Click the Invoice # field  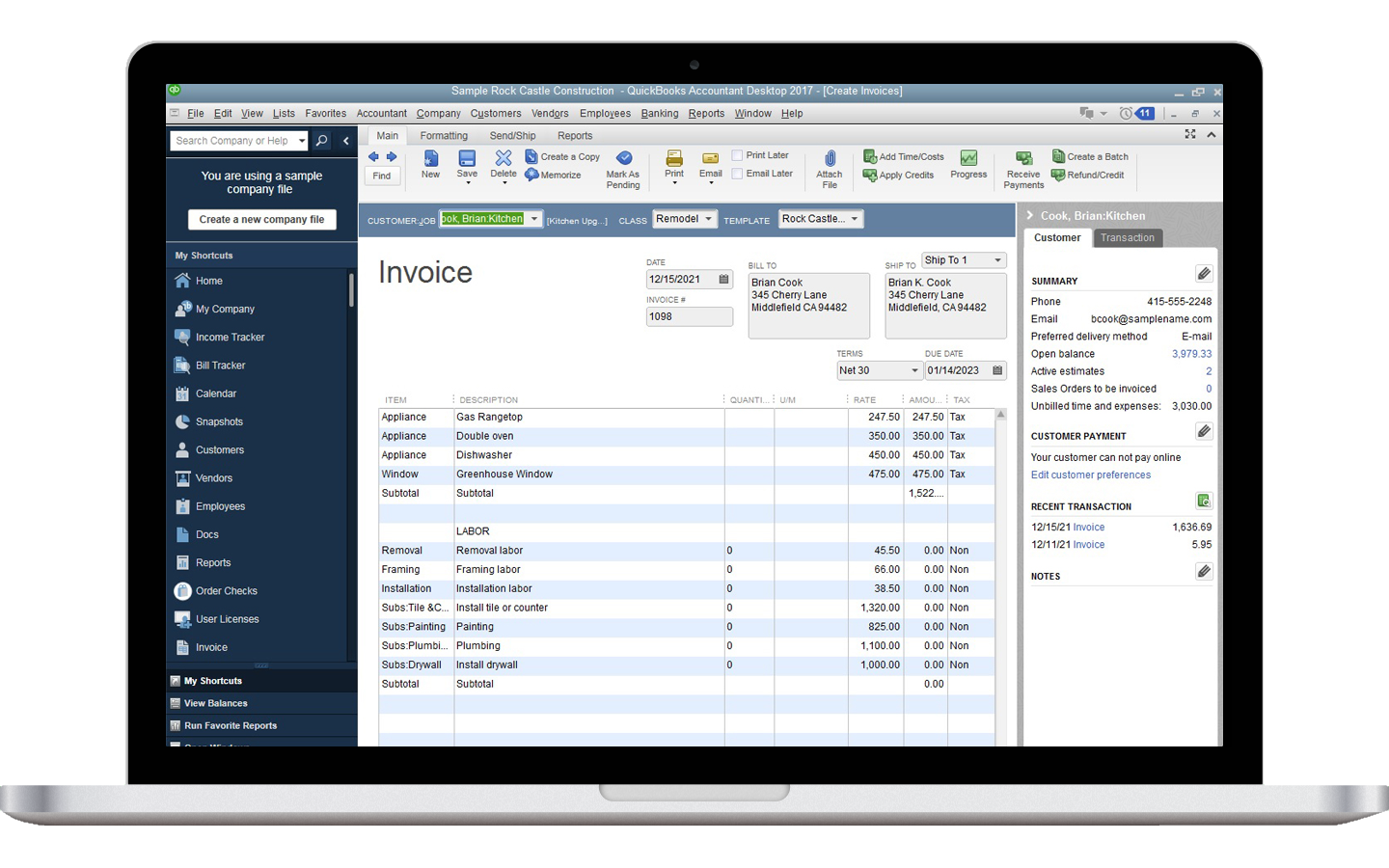click(x=689, y=316)
